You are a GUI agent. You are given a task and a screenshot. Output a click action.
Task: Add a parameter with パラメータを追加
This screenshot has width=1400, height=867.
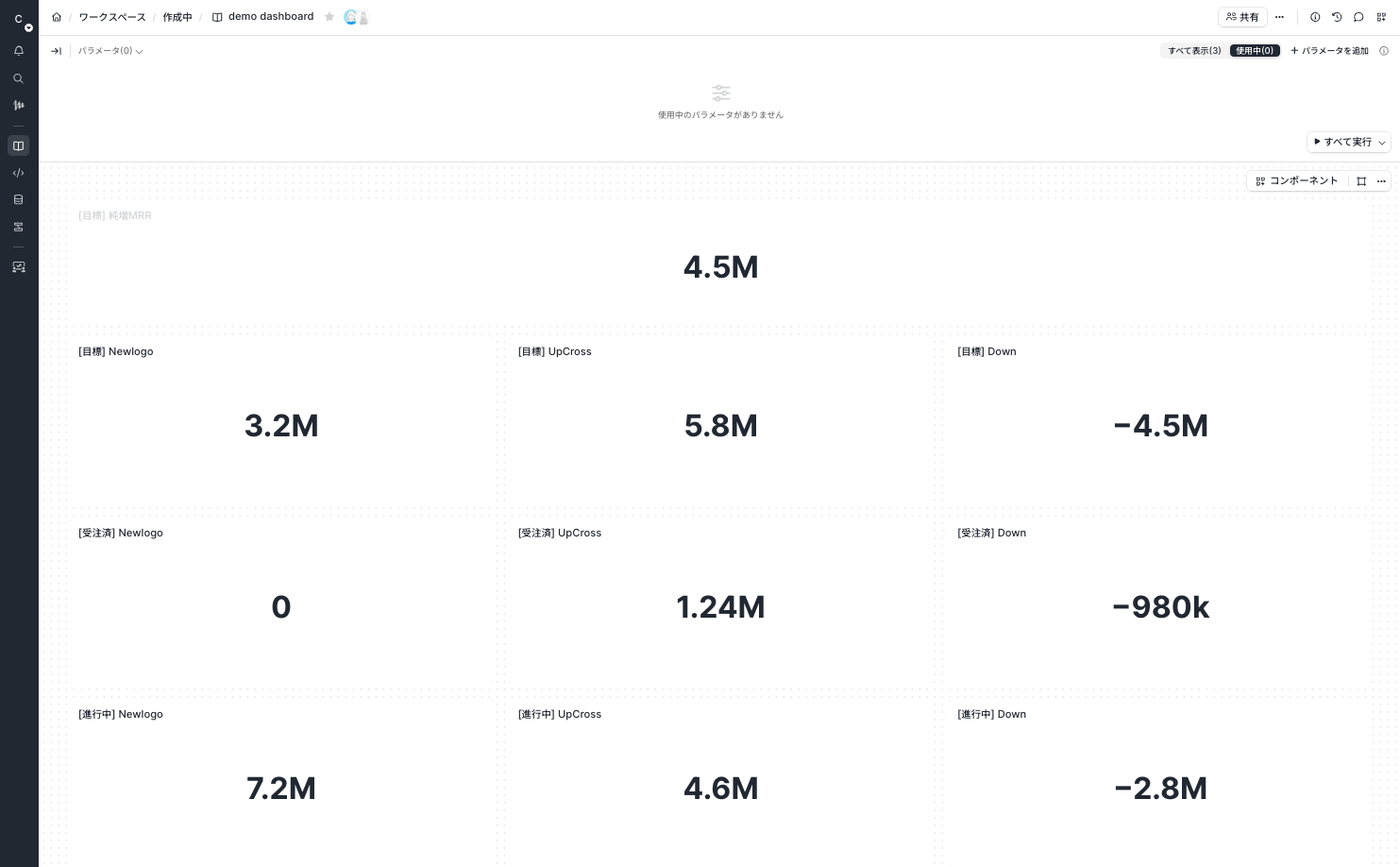[x=1329, y=51]
